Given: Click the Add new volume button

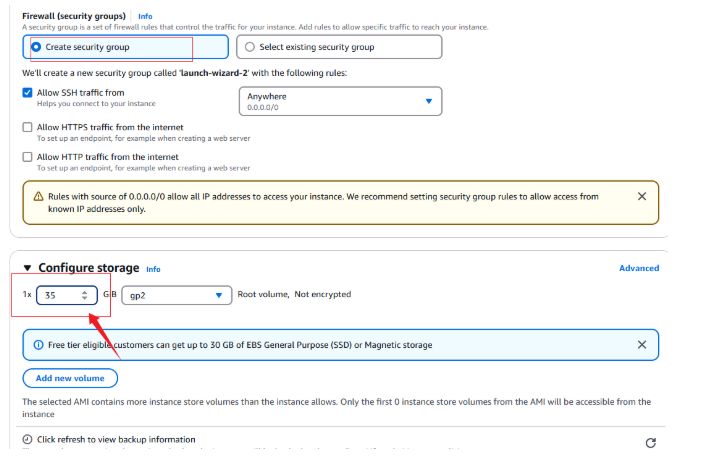Looking at the screenshot, I should coord(70,378).
